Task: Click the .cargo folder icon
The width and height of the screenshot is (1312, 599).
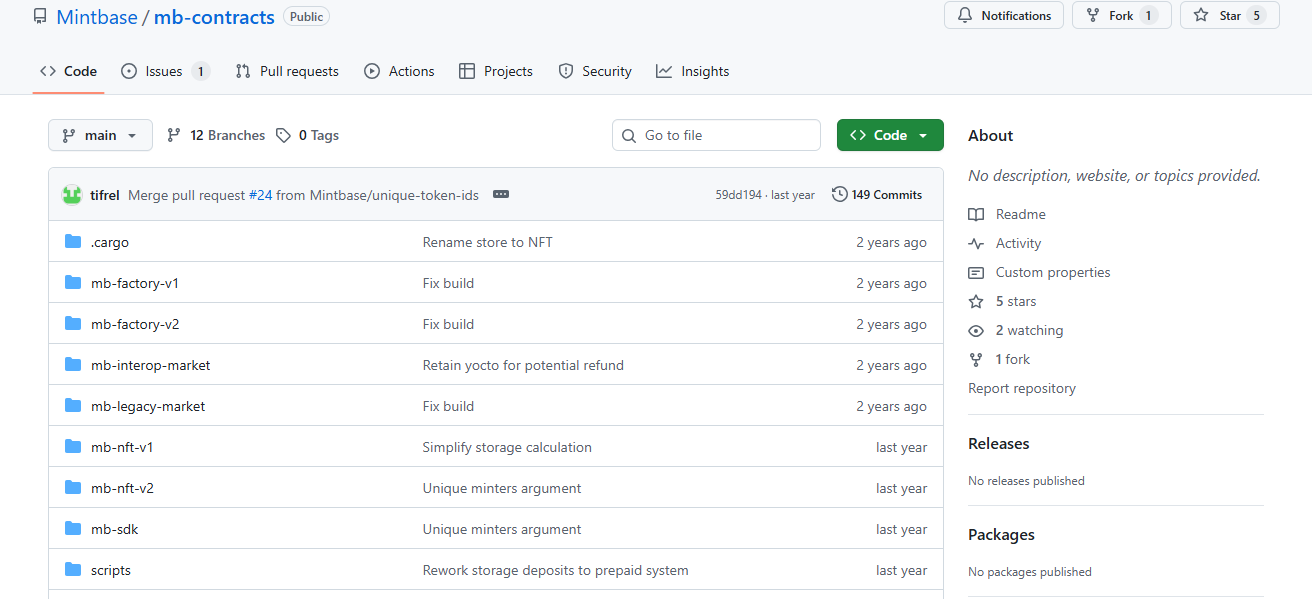Action: click(73, 242)
